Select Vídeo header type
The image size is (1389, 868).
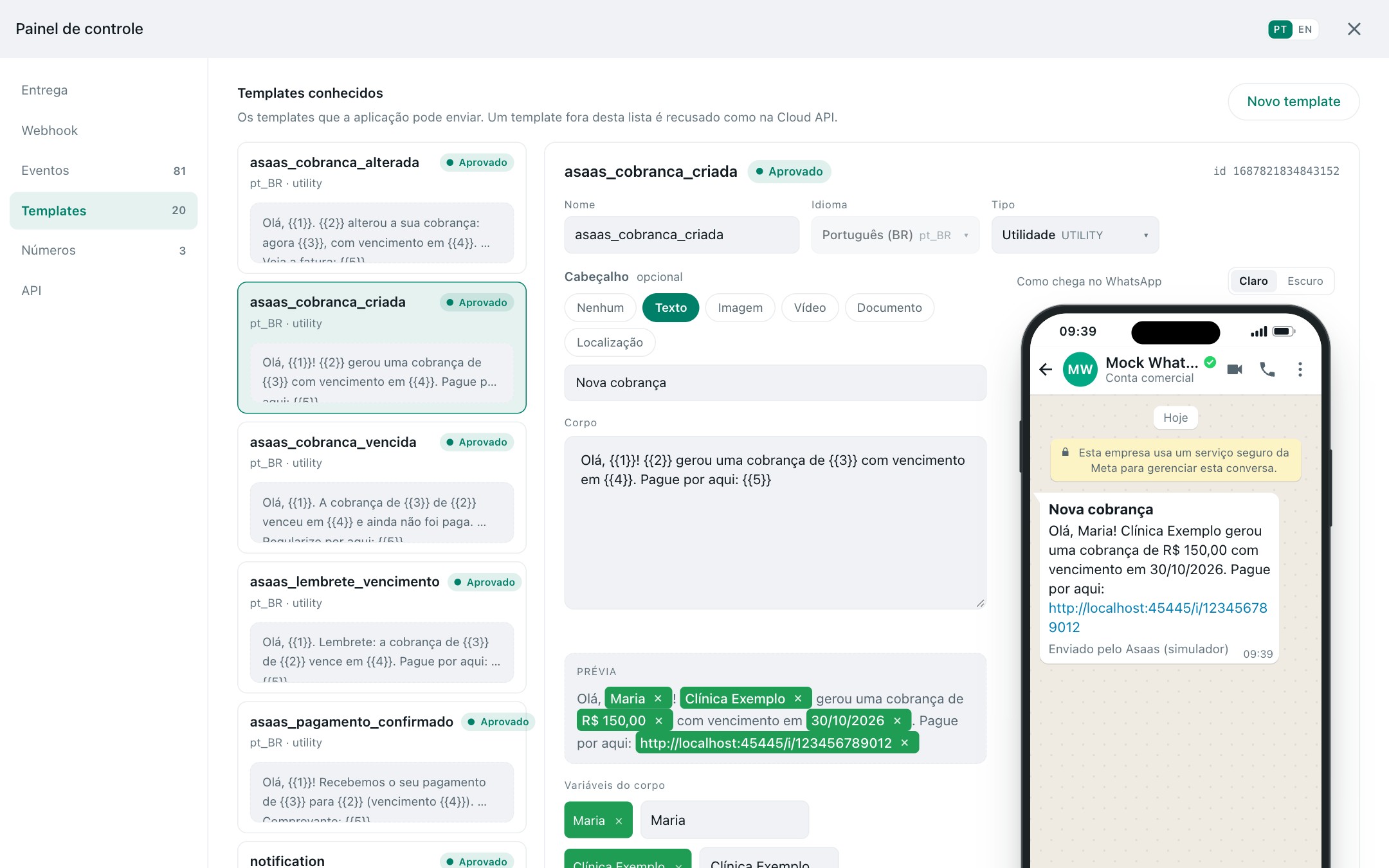(810, 307)
